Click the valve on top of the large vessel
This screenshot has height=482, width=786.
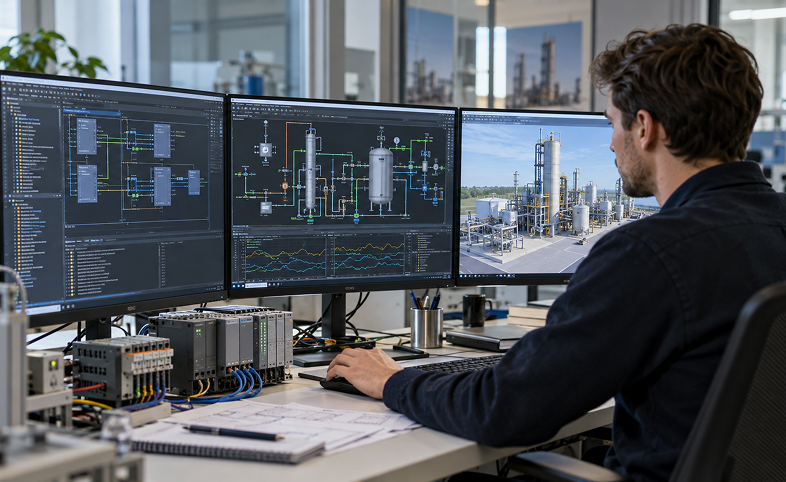(381, 138)
